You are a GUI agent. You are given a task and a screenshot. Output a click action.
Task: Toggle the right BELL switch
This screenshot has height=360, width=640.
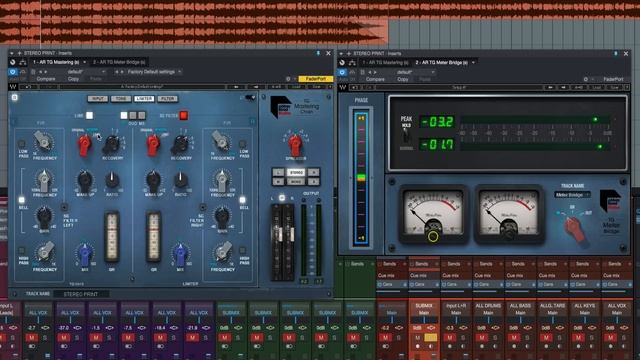(x=242, y=200)
